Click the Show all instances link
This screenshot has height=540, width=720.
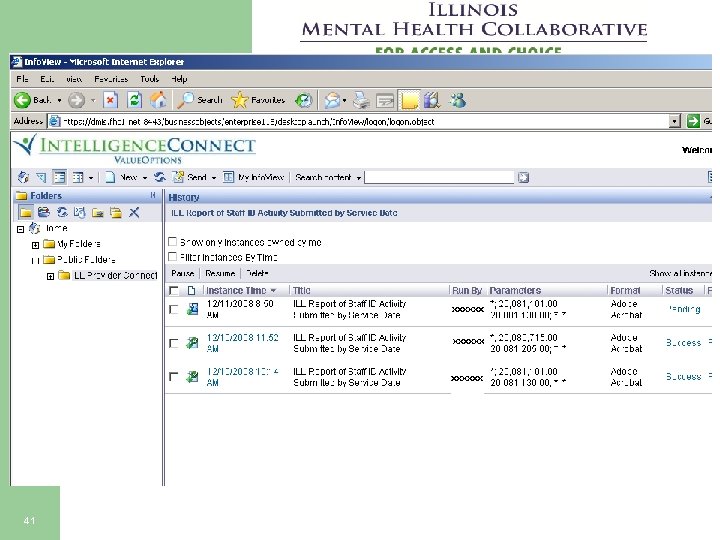[x=680, y=273]
